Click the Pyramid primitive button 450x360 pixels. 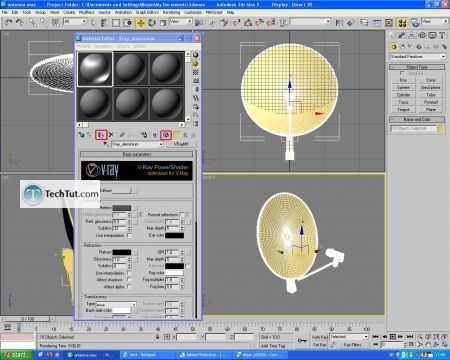[431, 102]
